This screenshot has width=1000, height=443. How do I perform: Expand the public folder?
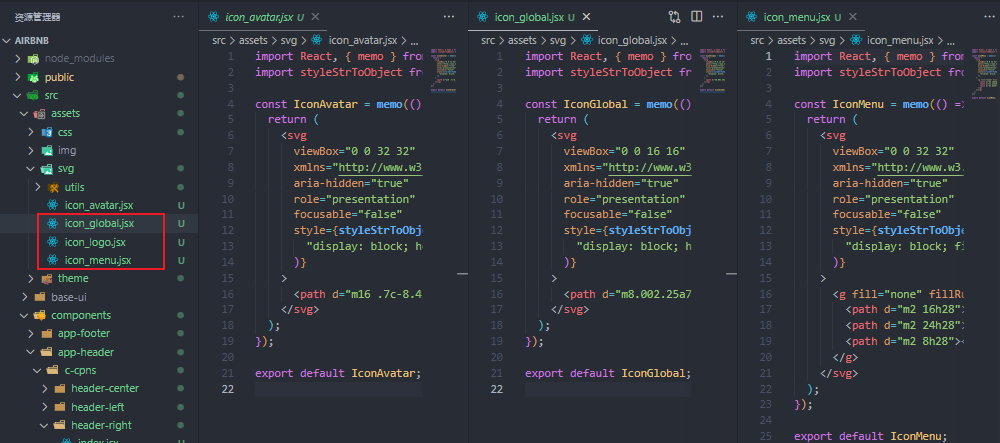click(x=18, y=77)
